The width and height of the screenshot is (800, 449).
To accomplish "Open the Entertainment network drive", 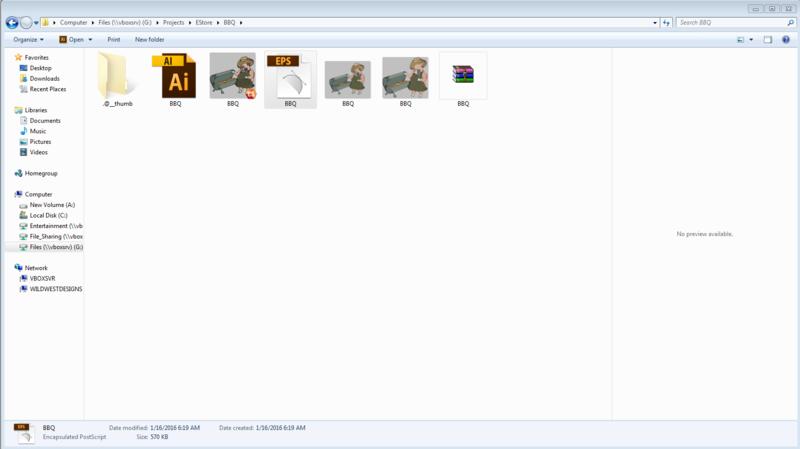I will [56, 226].
